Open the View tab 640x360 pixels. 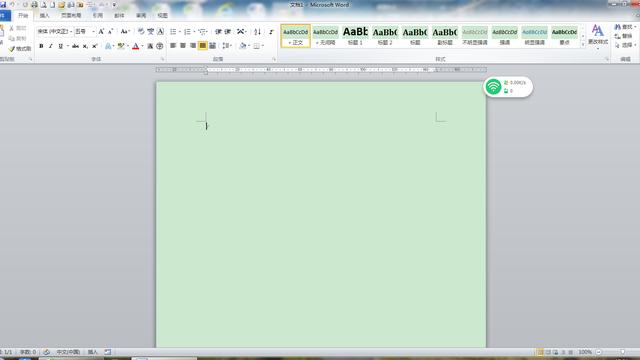pyautogui.click(x=162, y=16)
